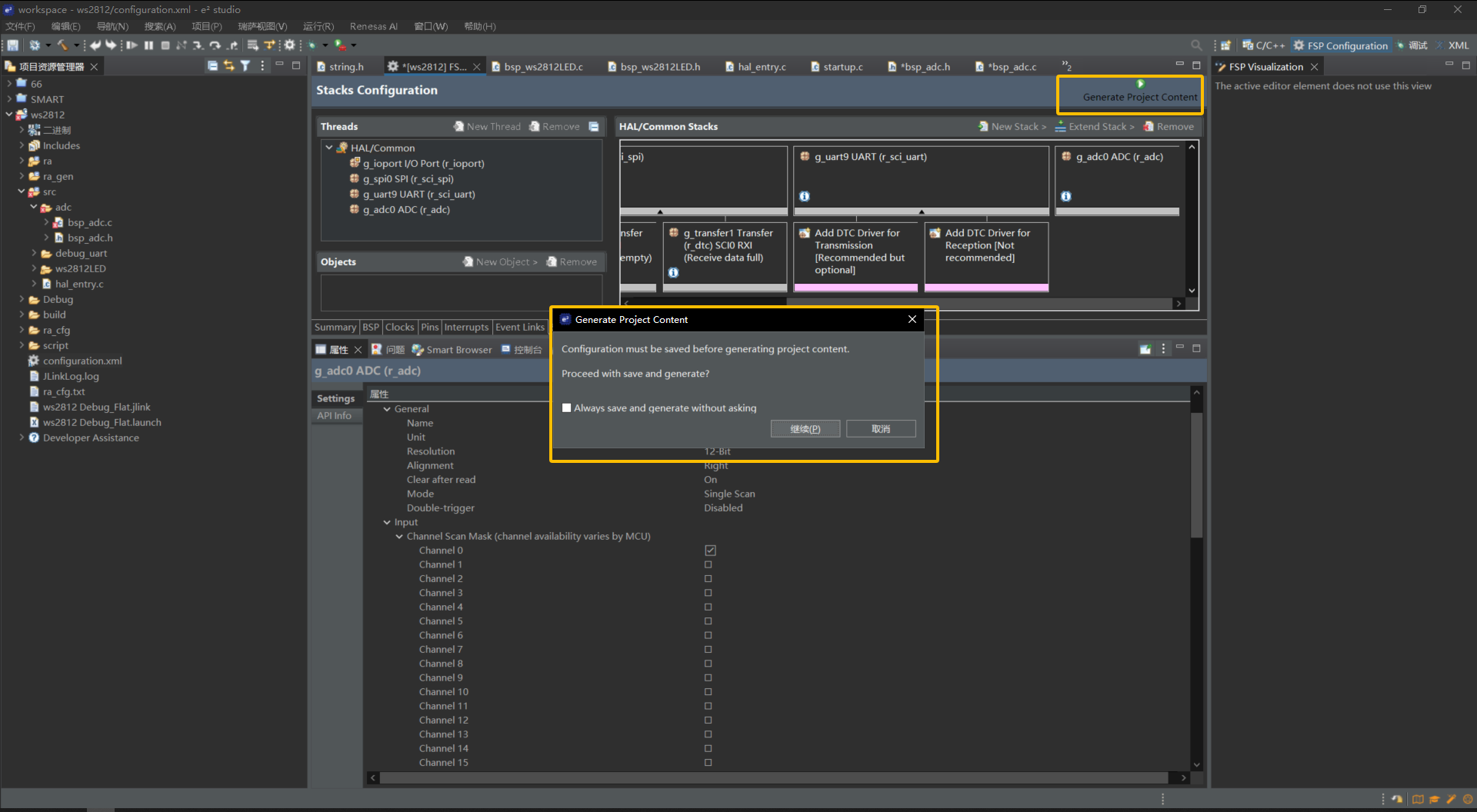1477x812 pixels.
Task: Collapse the ws2812 project node
Action: (x=8, y=115)
